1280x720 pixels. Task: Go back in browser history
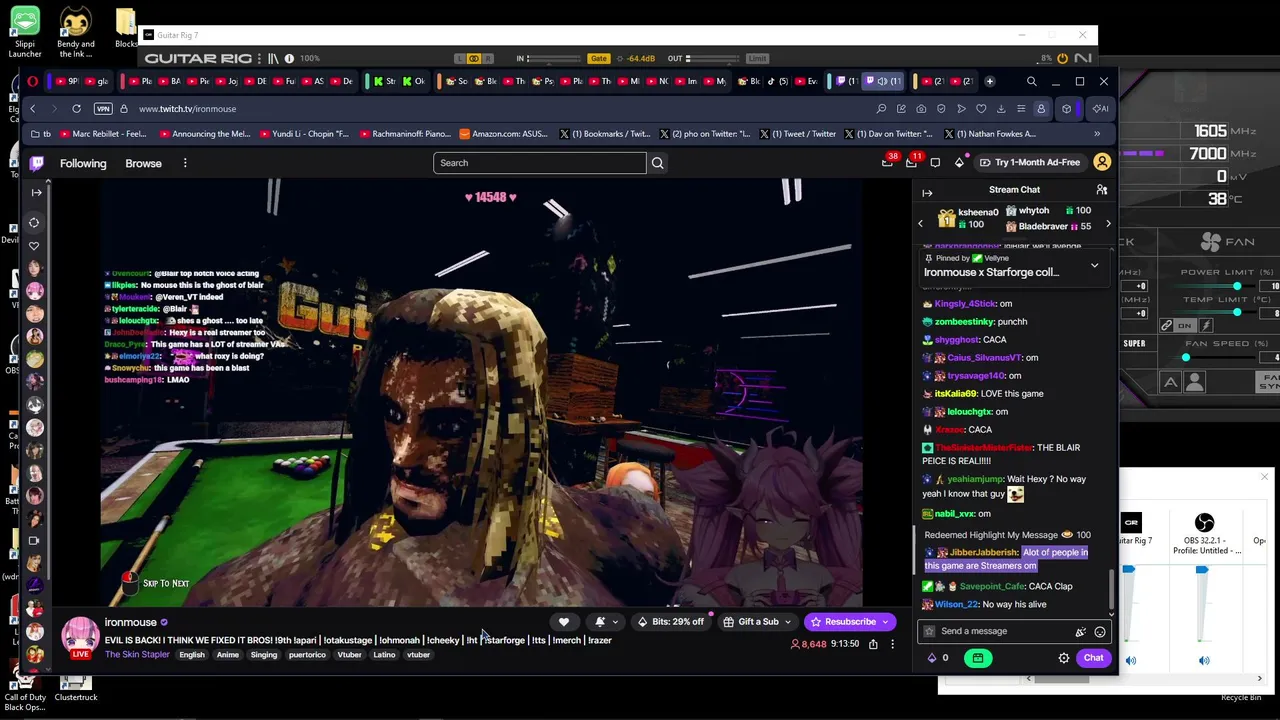[x=32, y=108]
